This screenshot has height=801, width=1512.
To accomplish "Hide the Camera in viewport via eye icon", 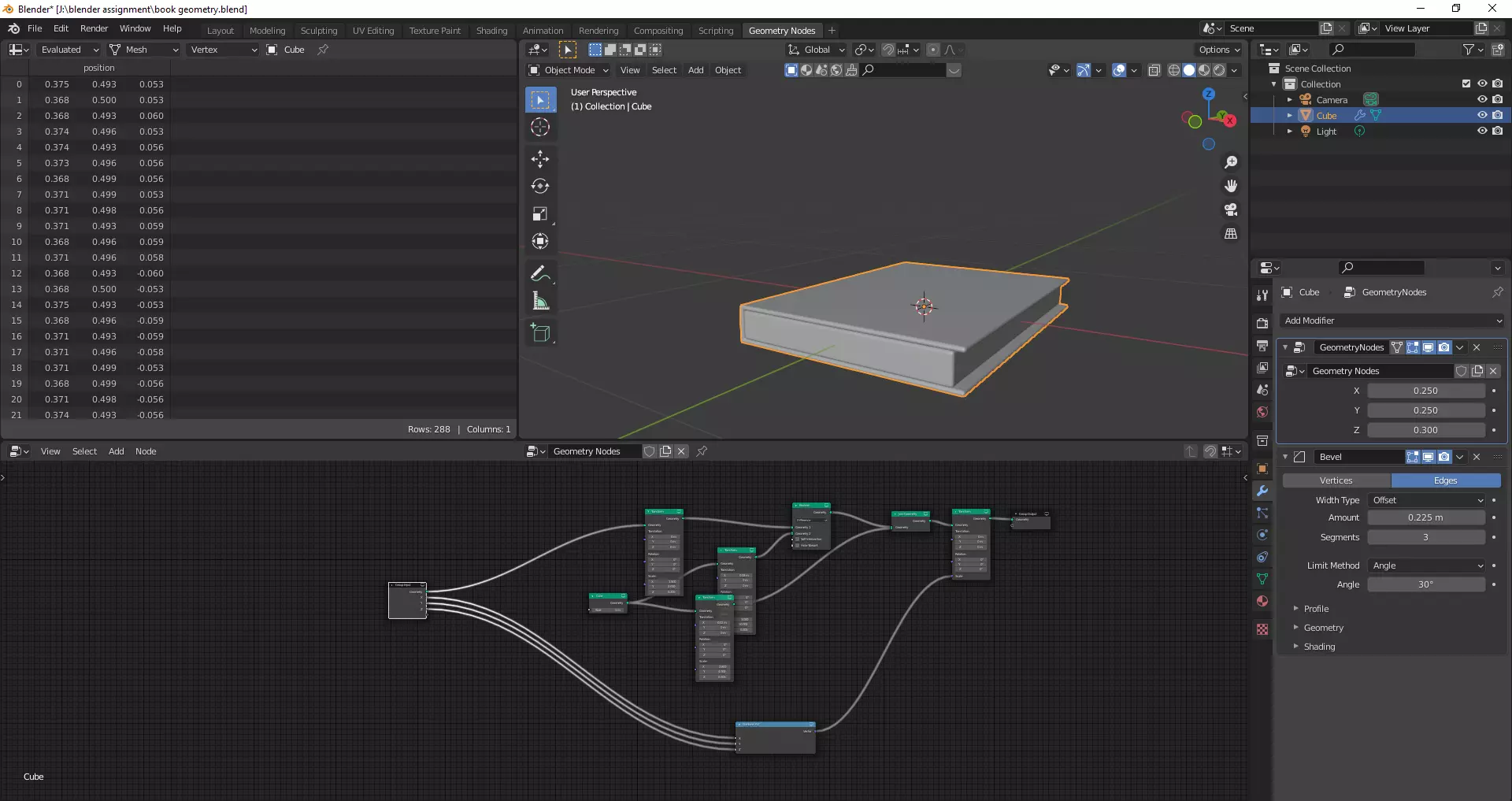I will click(x=1482, y=99).
